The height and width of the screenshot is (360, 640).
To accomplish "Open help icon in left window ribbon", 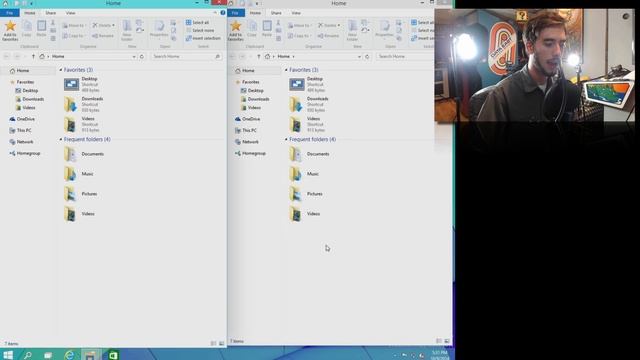I will [223, 13].
